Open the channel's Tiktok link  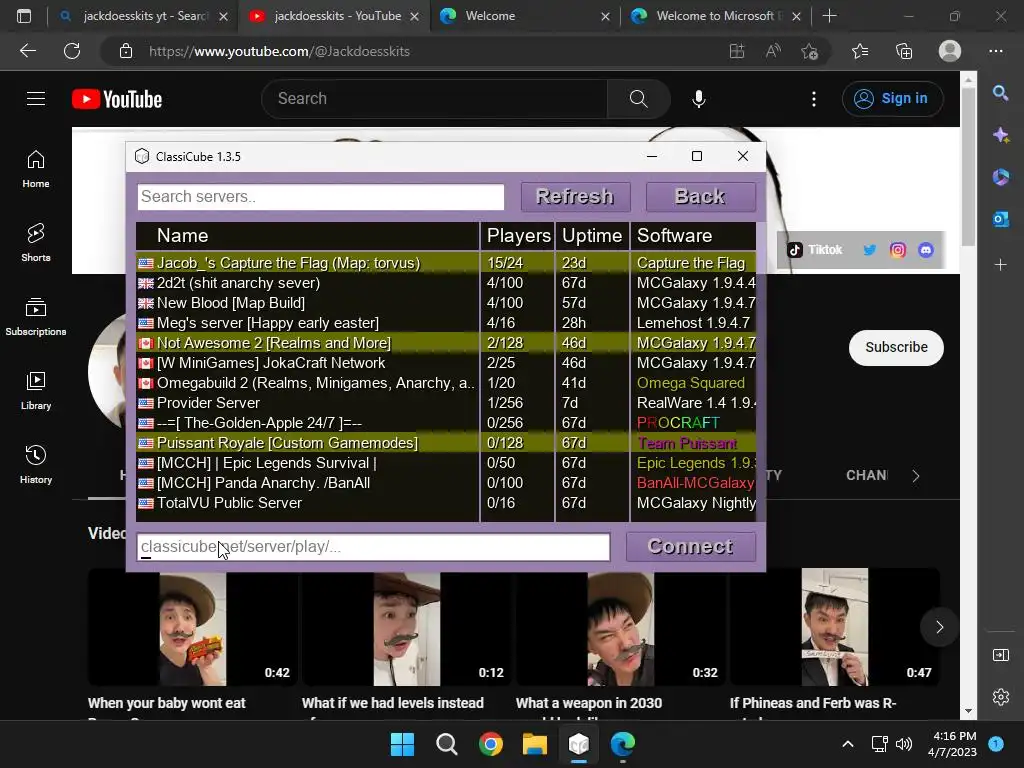(815, 249)
